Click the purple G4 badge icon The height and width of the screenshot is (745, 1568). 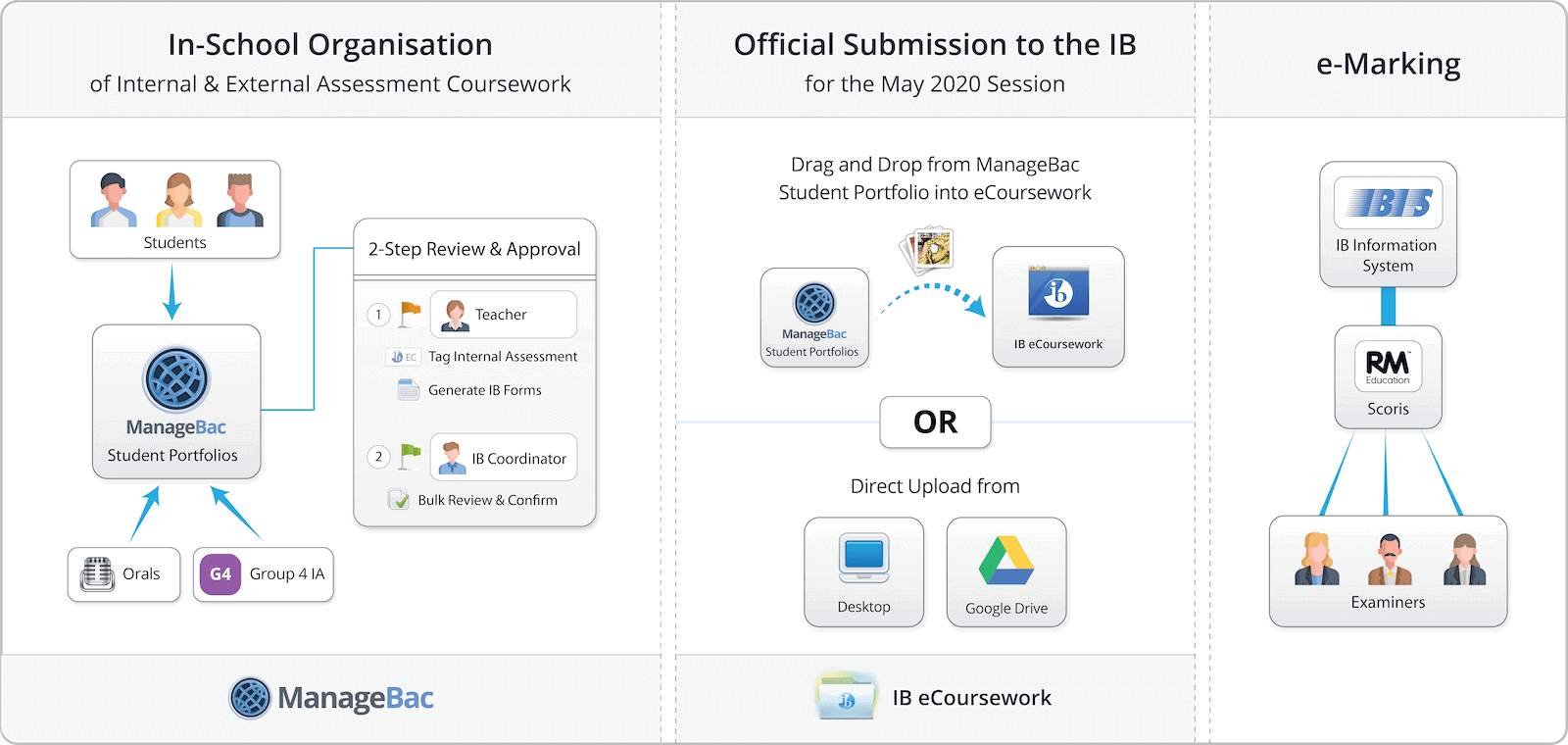220,574
